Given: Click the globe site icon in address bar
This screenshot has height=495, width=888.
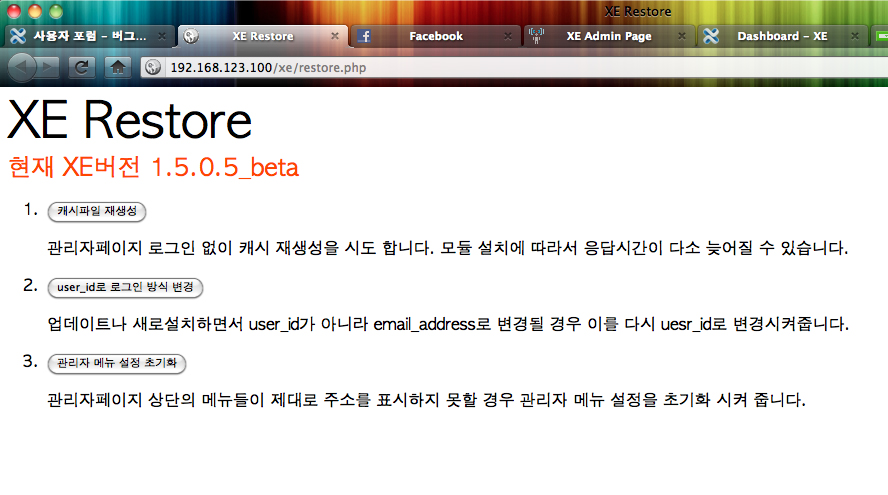Looking at the screenshot, I should (x=153, y=67).
